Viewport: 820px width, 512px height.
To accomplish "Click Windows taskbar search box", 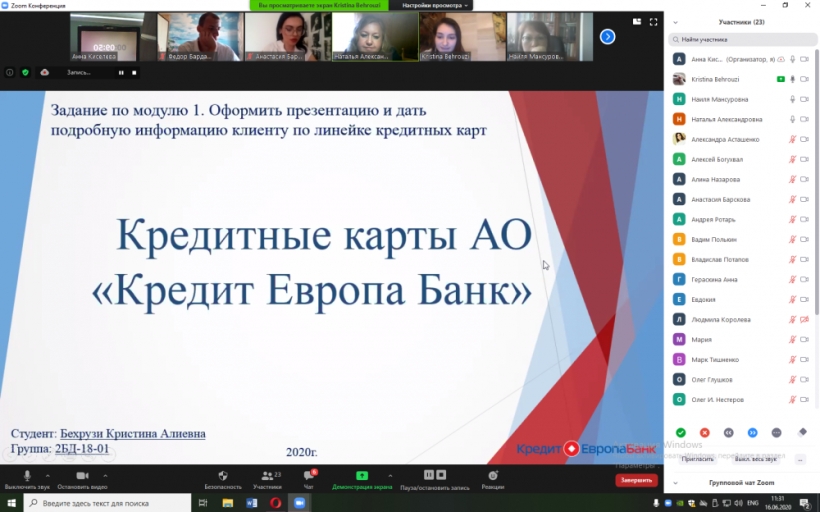I will [x=107, y=503].
